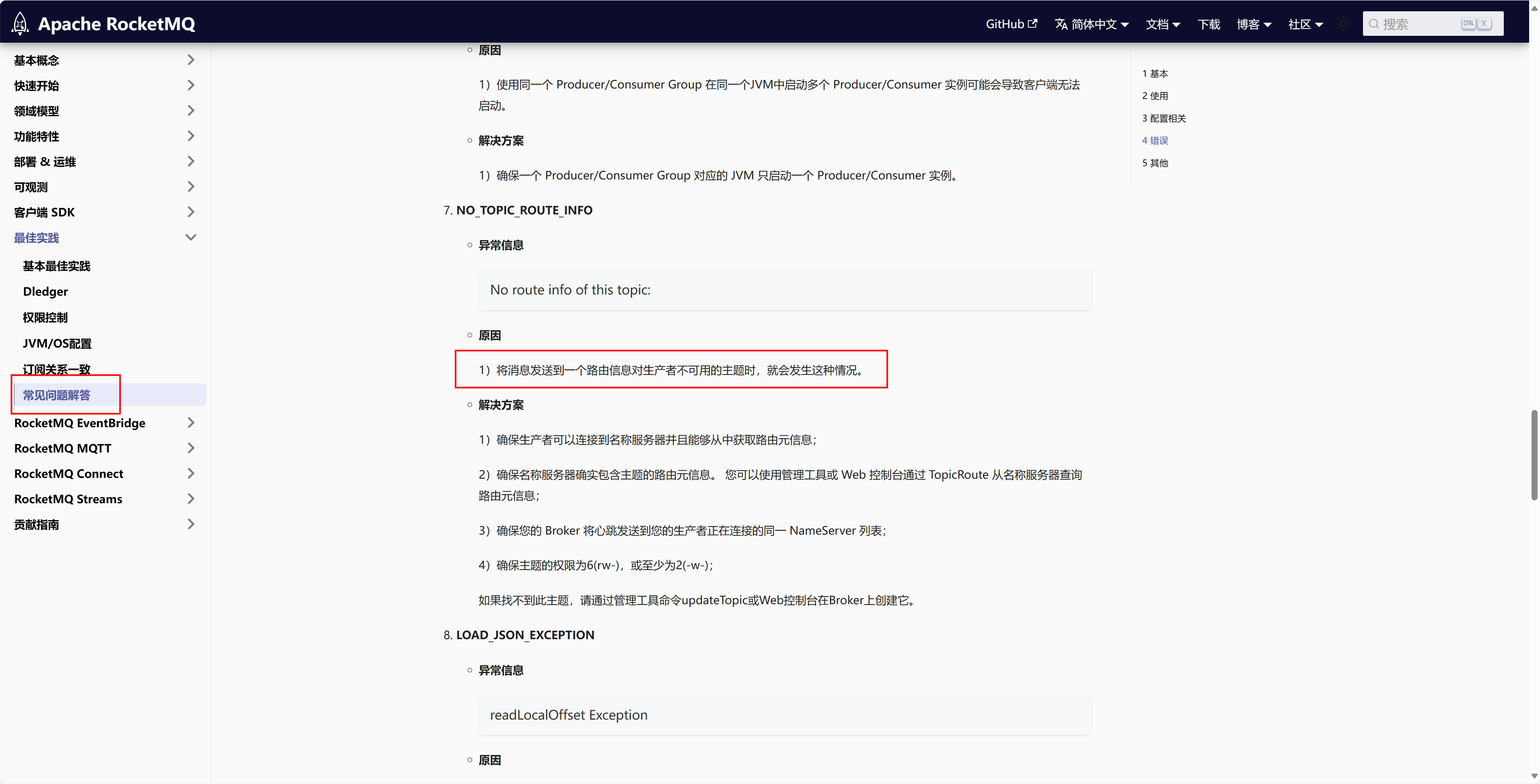Open 功能特性 in the sidebar
Image resolution: width=1540 pixels, height=784 pixels.
click(37, 136)
